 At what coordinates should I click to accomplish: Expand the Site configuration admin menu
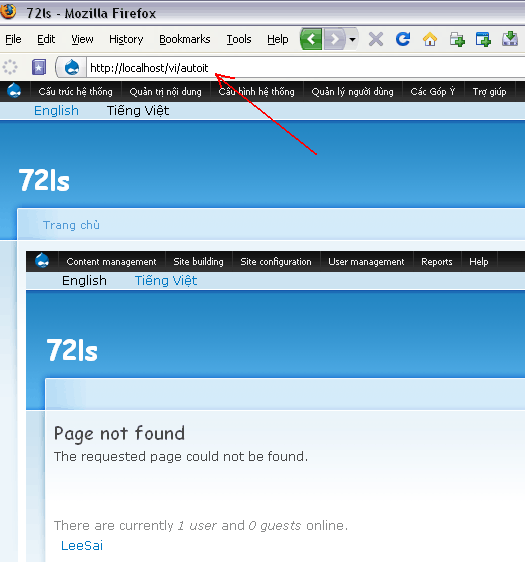(x=276, y=262)
